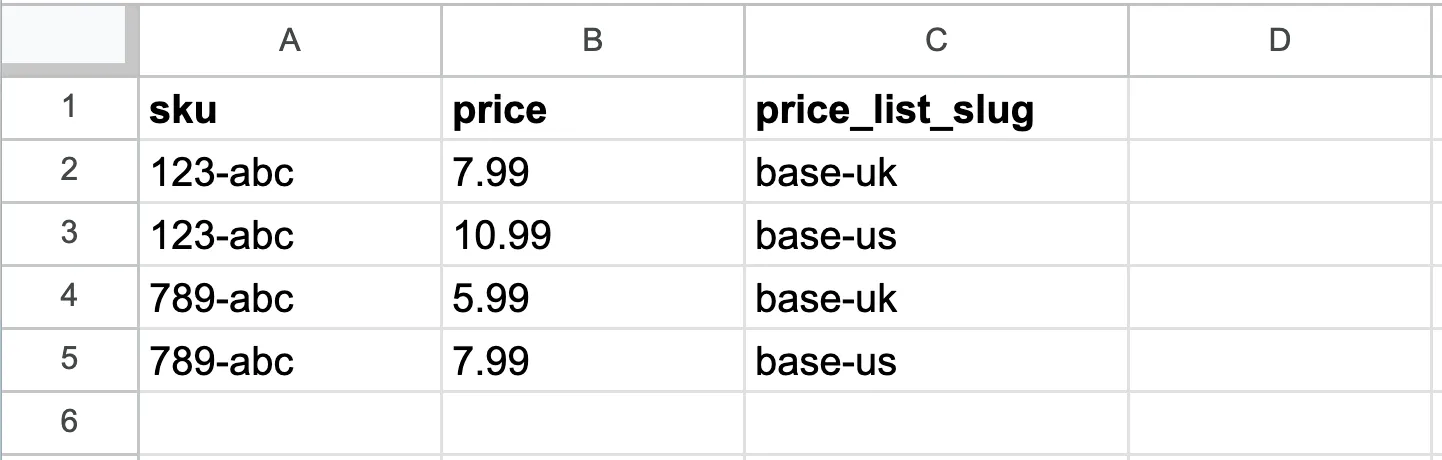Select column C header
This screenshot has width=1442, height=460.
click(x=936, y=39)
